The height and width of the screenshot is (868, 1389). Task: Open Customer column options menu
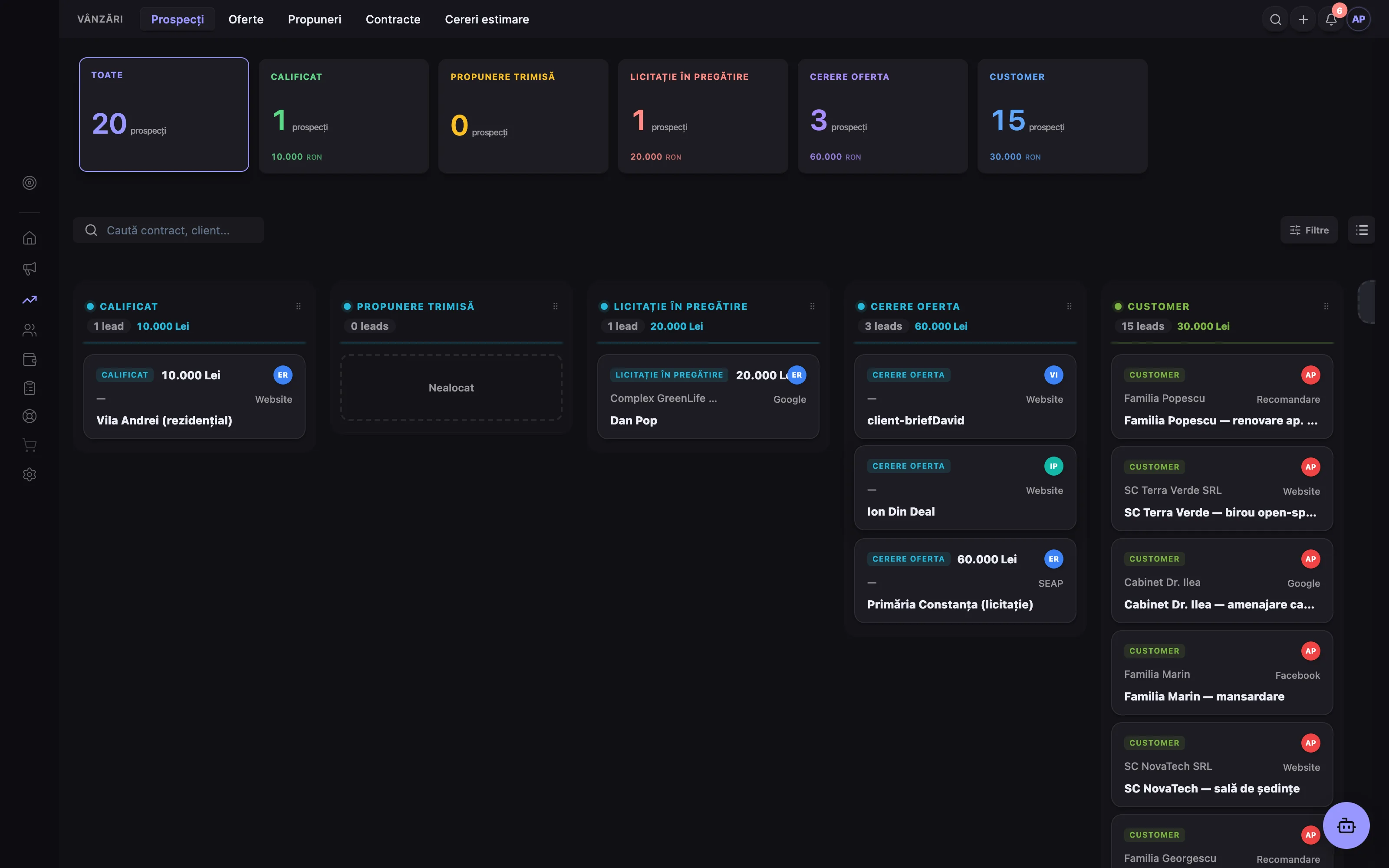(x=1326, y=306)
